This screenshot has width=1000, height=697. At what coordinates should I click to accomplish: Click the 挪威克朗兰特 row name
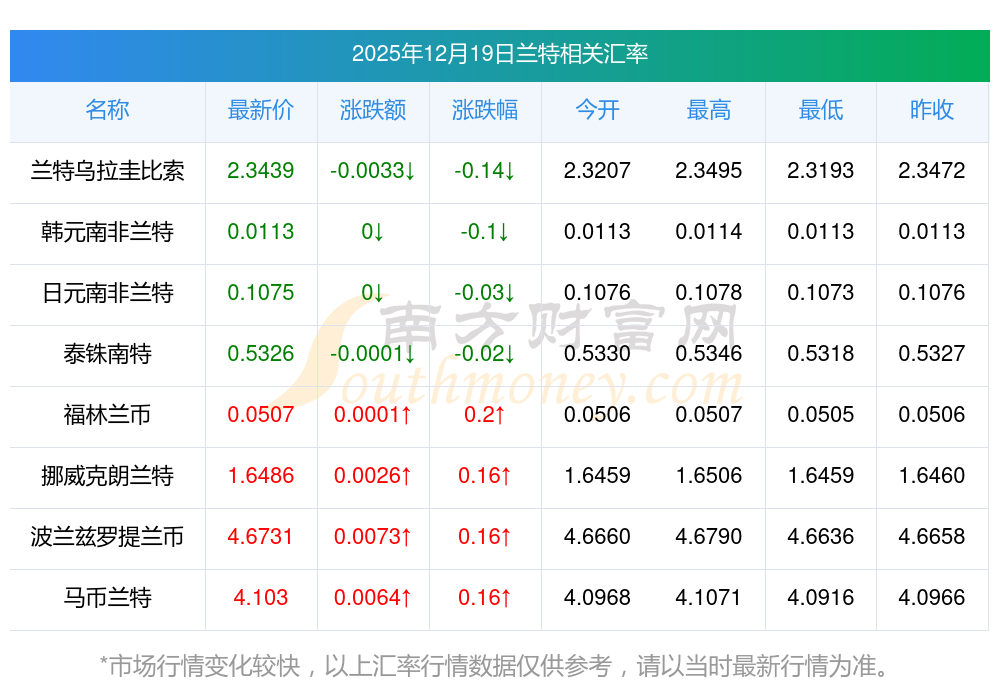(x=107, y=476)
